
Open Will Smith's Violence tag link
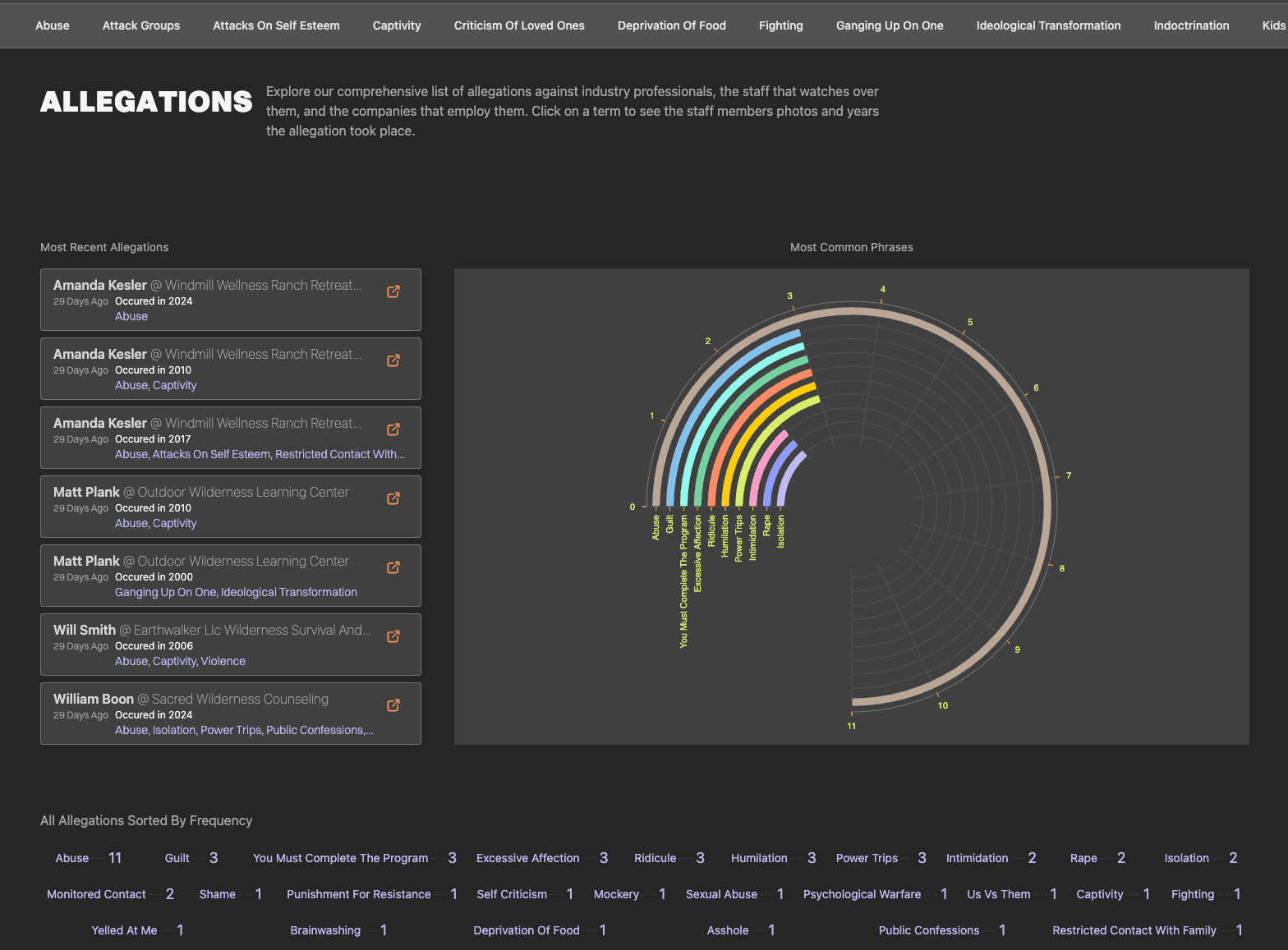coord(223,661)
